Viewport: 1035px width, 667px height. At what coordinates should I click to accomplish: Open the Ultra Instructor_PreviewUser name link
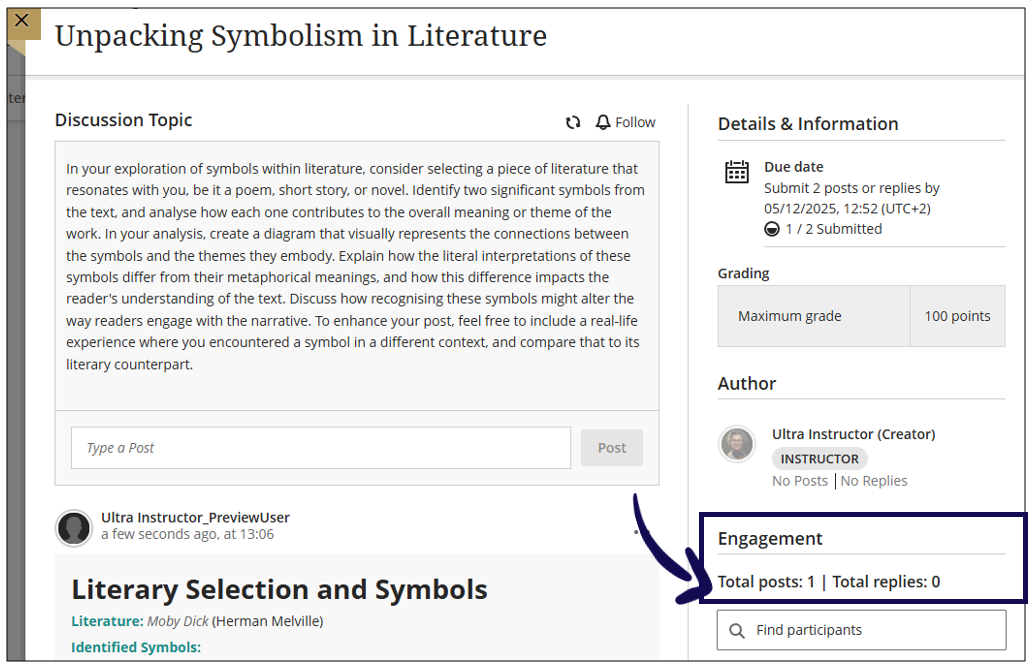tap(195, 517)
